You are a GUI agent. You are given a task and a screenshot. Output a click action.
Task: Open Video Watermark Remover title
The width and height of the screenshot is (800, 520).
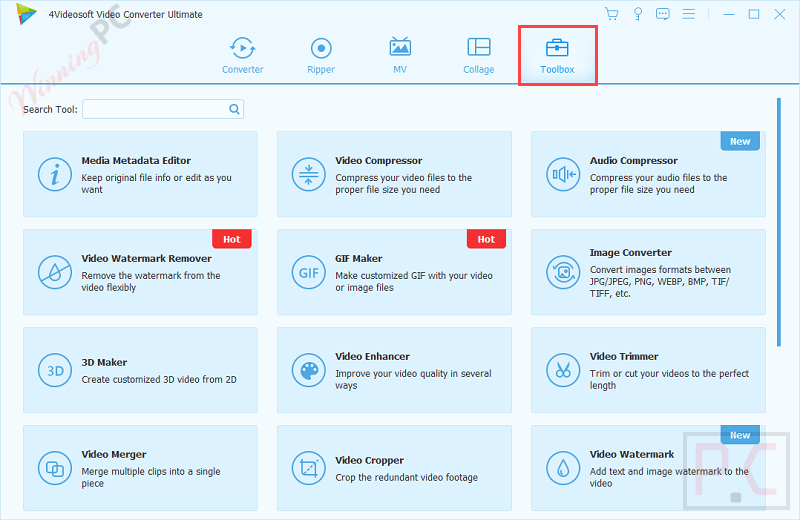(146, 258)
